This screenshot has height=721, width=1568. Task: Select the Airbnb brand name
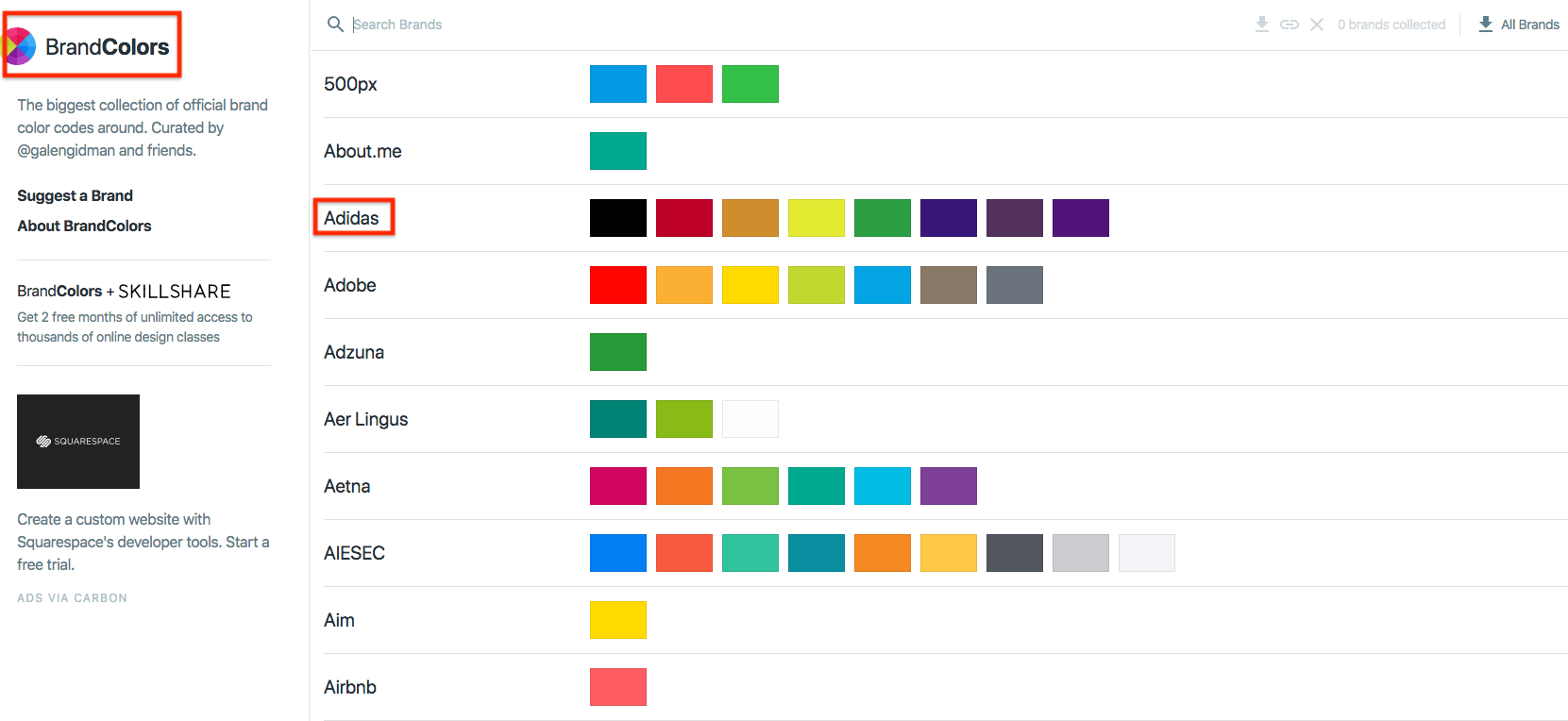click(350, 687)
